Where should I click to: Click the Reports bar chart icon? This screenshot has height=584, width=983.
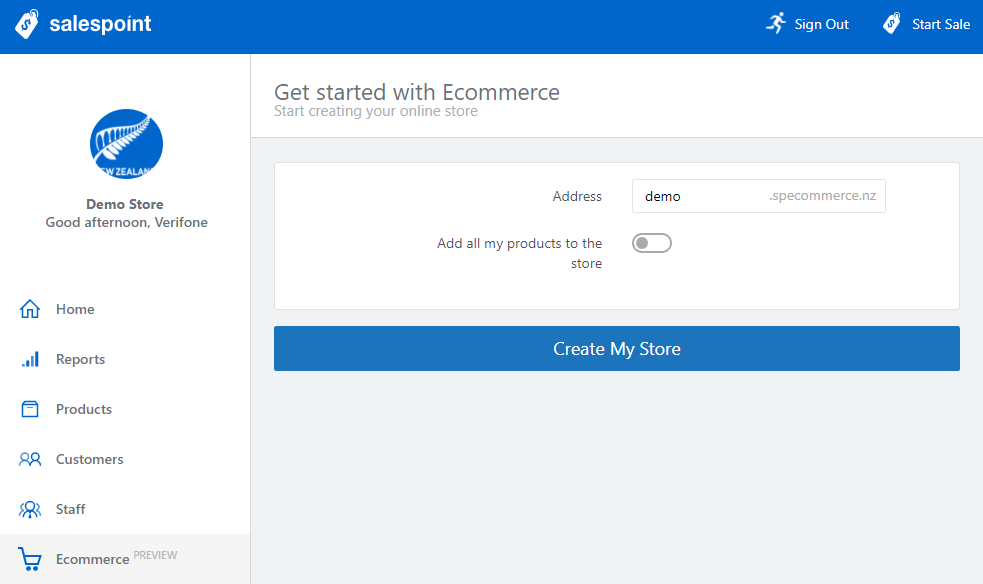click(30, 359)
